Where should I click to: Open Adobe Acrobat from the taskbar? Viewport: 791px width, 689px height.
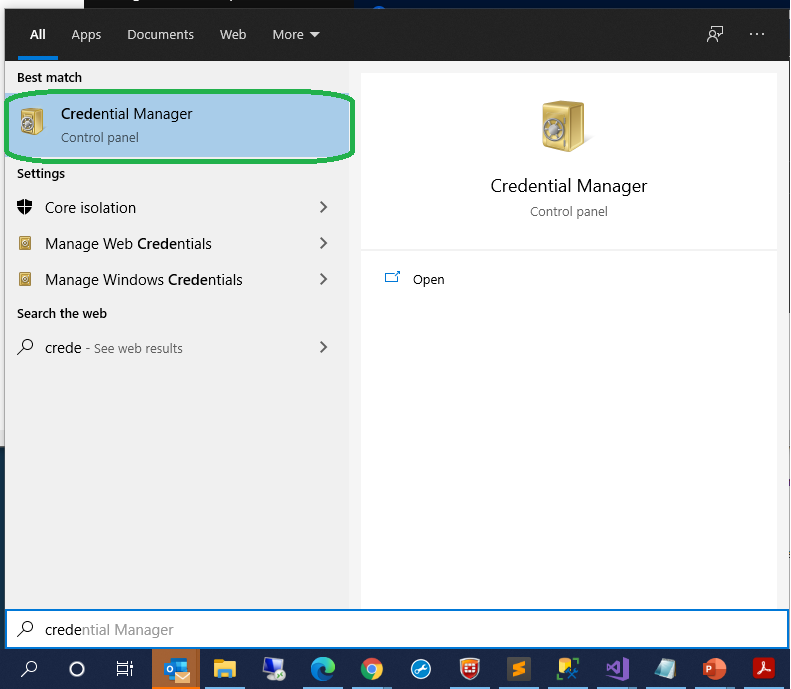pos(763,669)
